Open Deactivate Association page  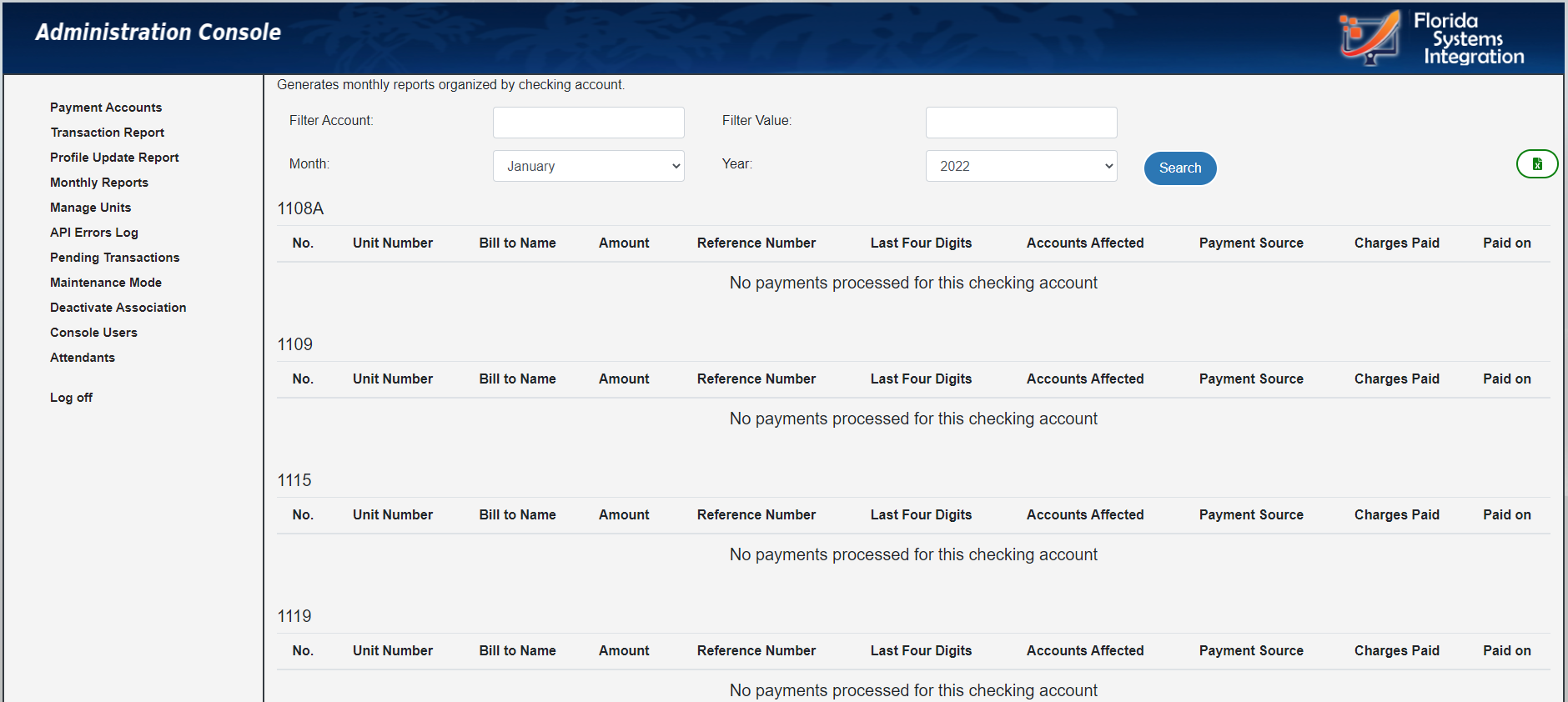point(118,308)
